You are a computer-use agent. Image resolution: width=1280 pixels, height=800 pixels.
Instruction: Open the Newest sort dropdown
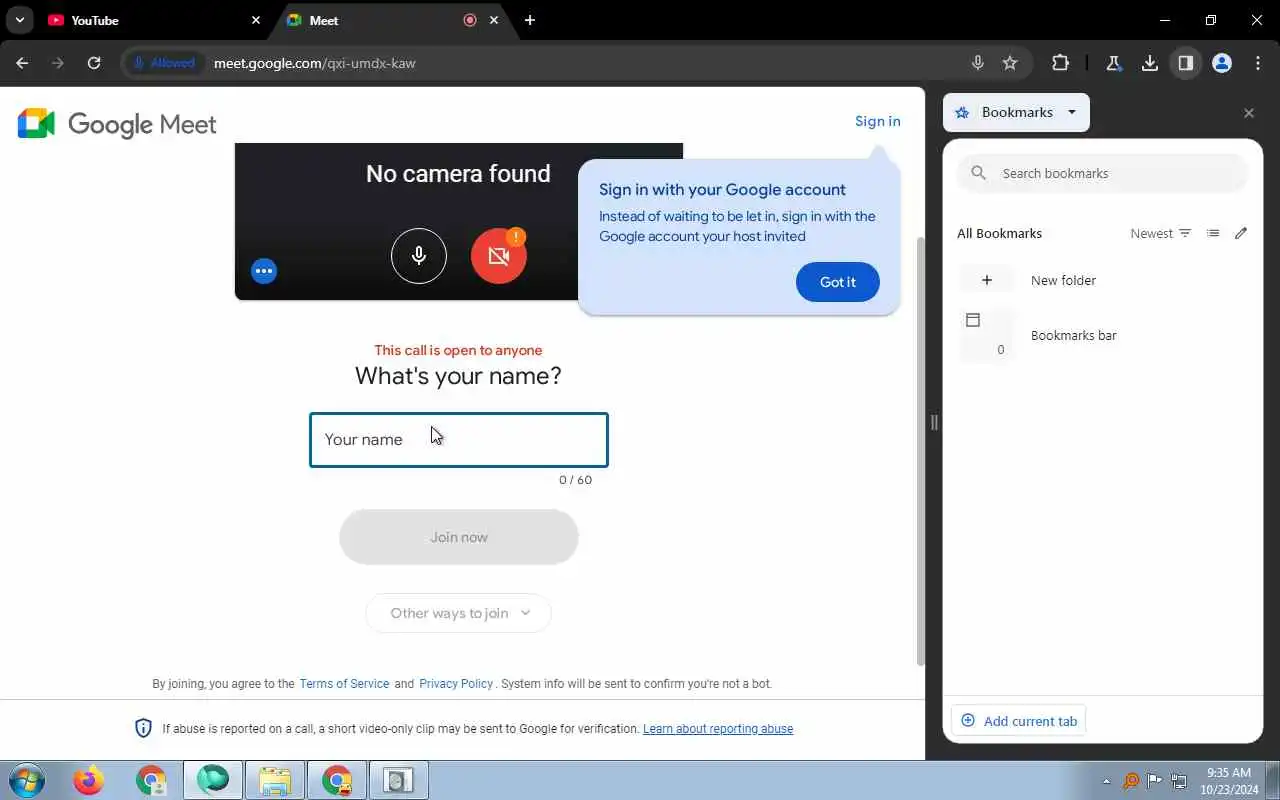point(1161,233)
